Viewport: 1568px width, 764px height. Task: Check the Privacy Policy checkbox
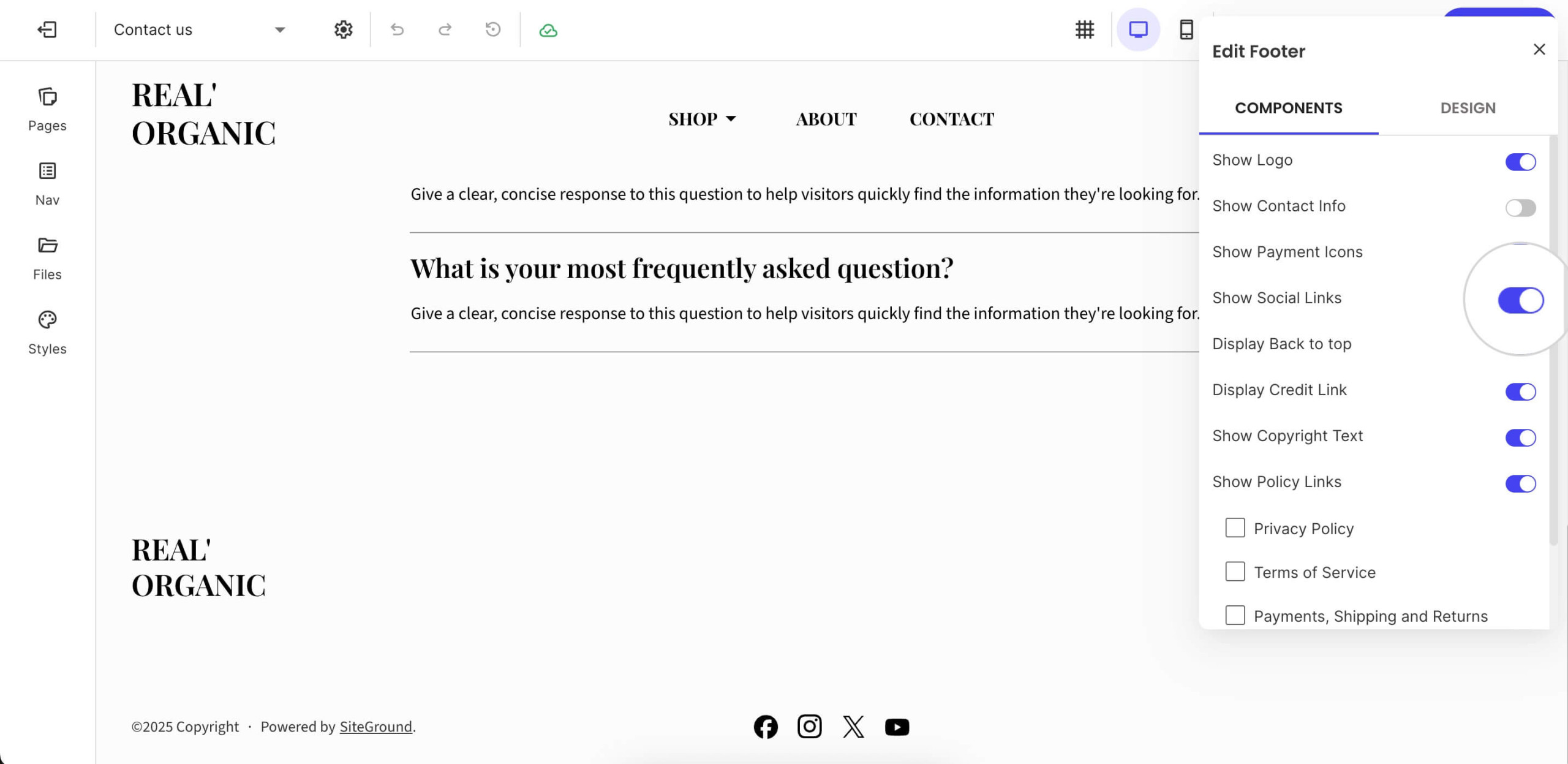tap(1235, 528)
